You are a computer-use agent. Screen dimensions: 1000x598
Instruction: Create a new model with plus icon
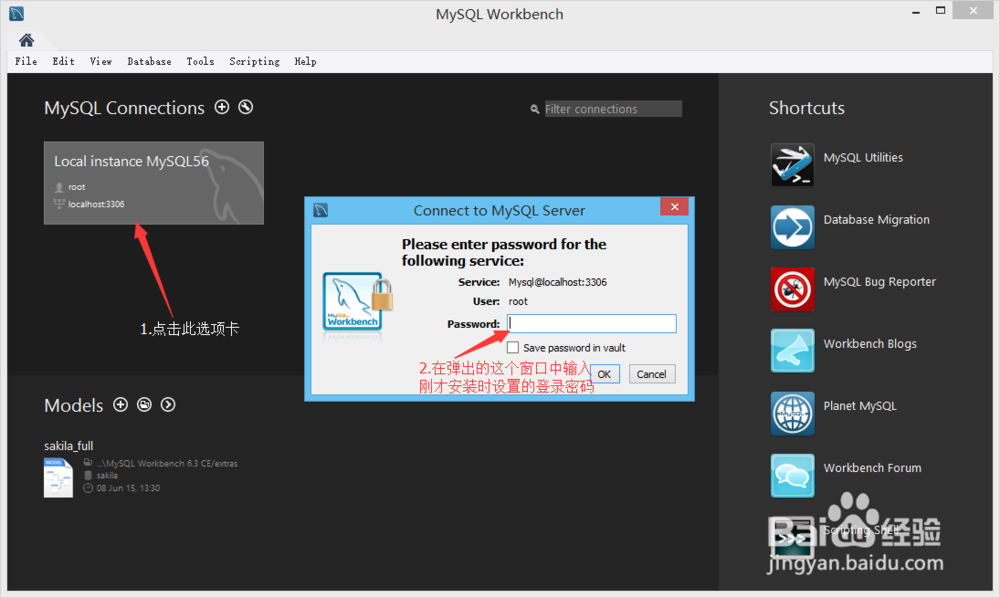(x=120, y=405)
